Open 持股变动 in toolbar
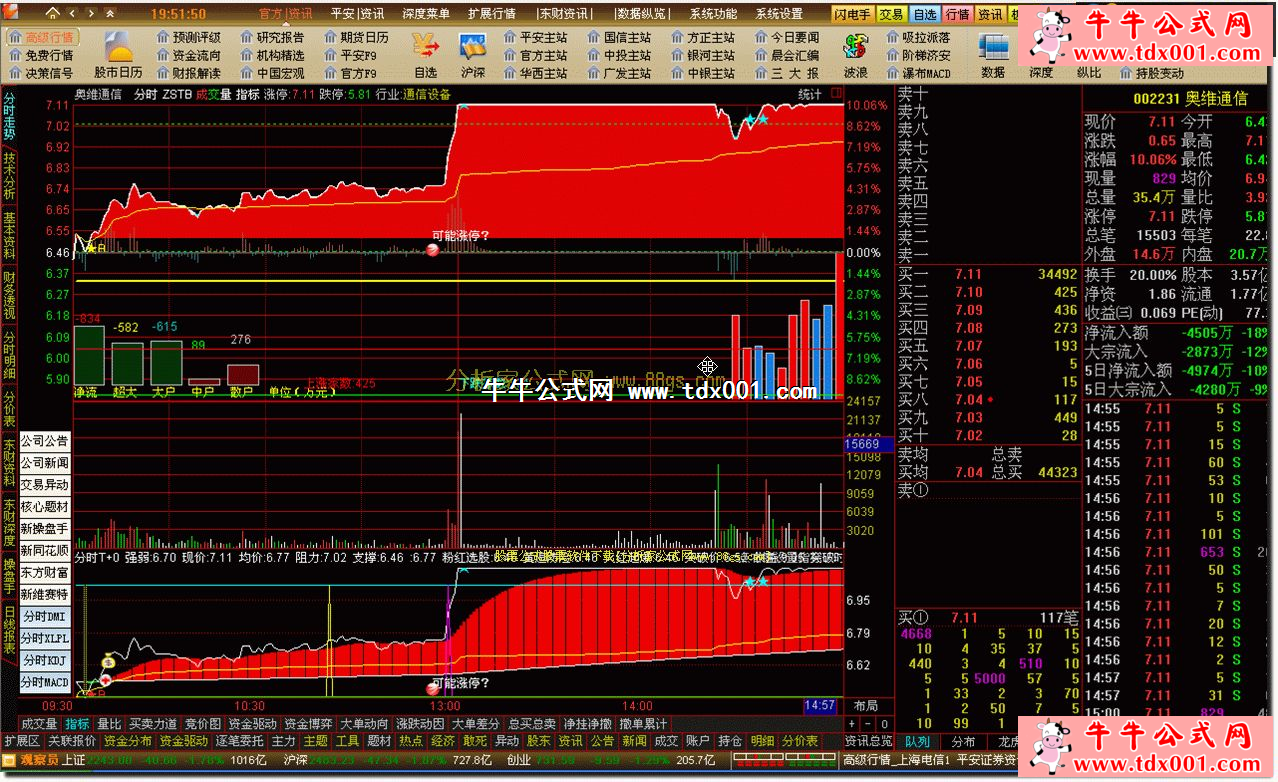Viewport: 1278px width, 782px height. coord(1151,73)
